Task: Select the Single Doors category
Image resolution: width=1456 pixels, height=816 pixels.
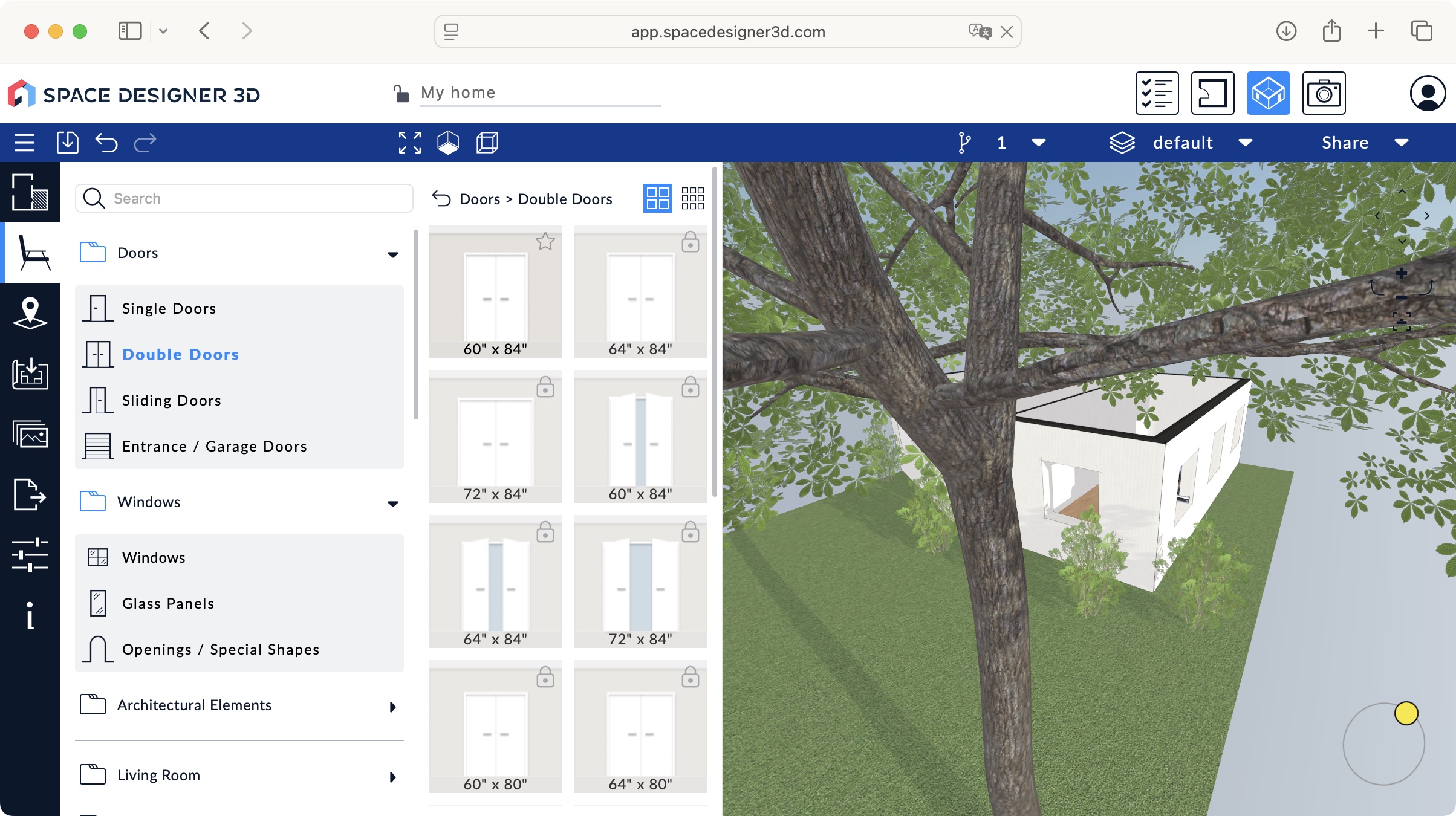Action: click(169, 308)
